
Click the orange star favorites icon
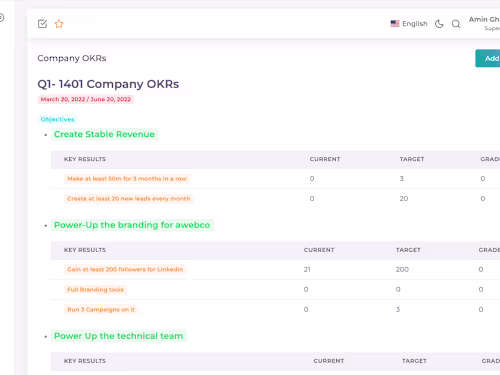pos(59,24)
